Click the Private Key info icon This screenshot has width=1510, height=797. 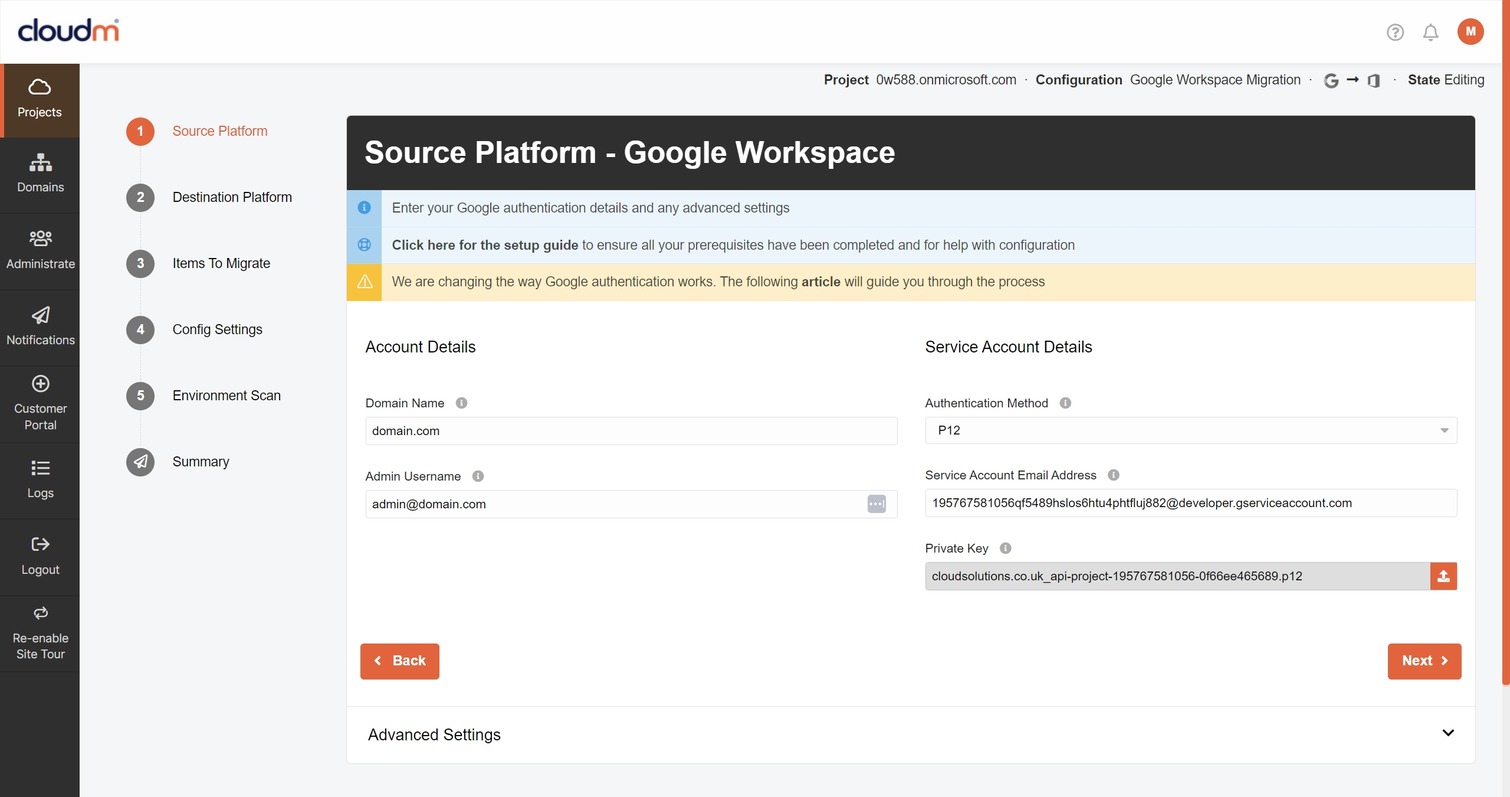pos(1005,548)
